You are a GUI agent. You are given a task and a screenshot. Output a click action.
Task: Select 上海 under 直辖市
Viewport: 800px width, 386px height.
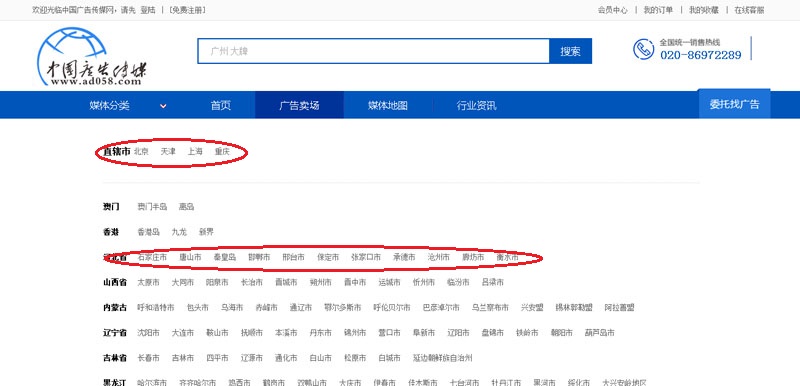pos(195,151)
